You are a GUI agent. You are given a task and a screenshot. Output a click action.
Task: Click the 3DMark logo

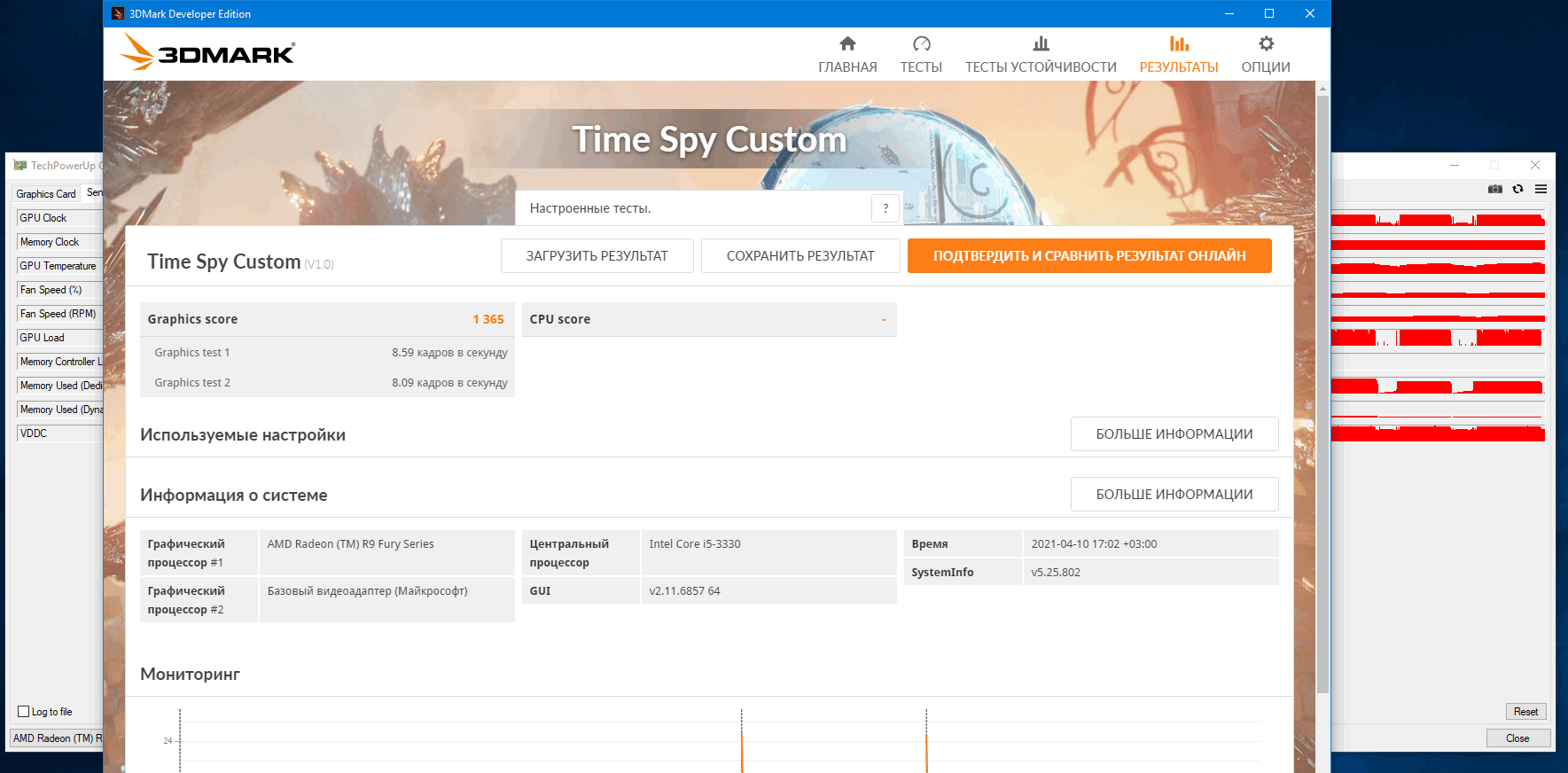point(207,52)
